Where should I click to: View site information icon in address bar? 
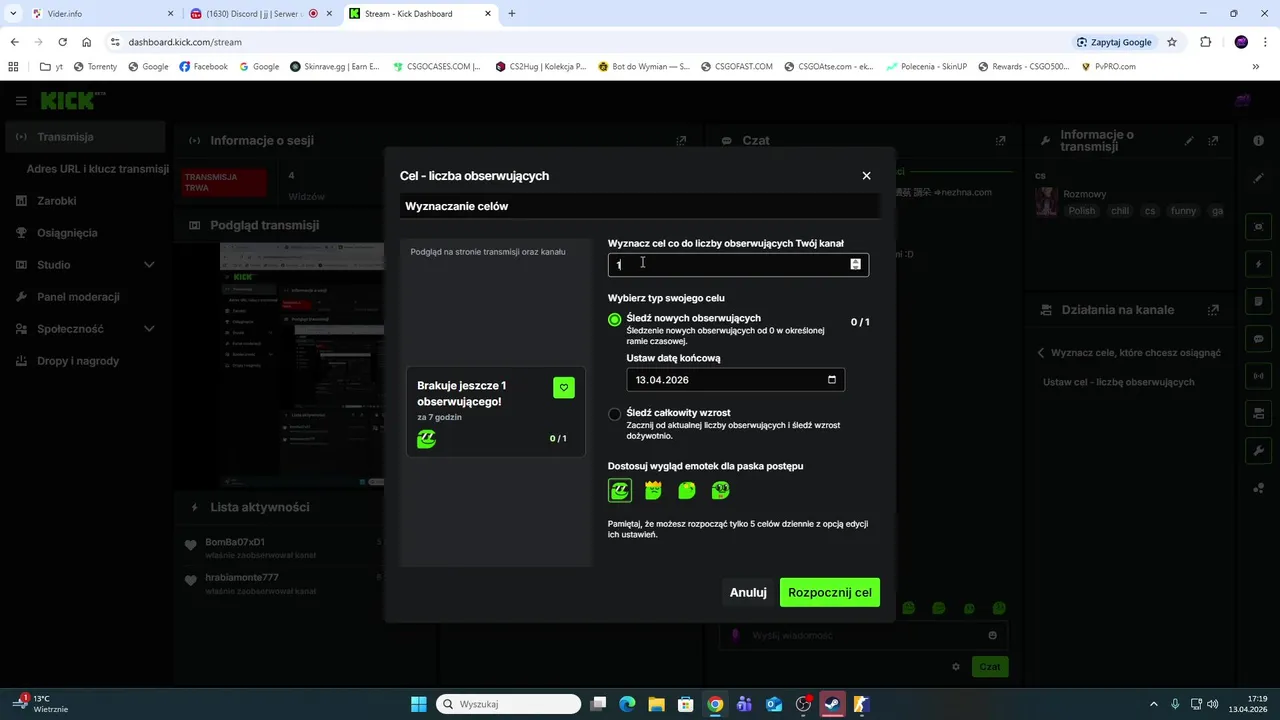[x=115, y=42]
